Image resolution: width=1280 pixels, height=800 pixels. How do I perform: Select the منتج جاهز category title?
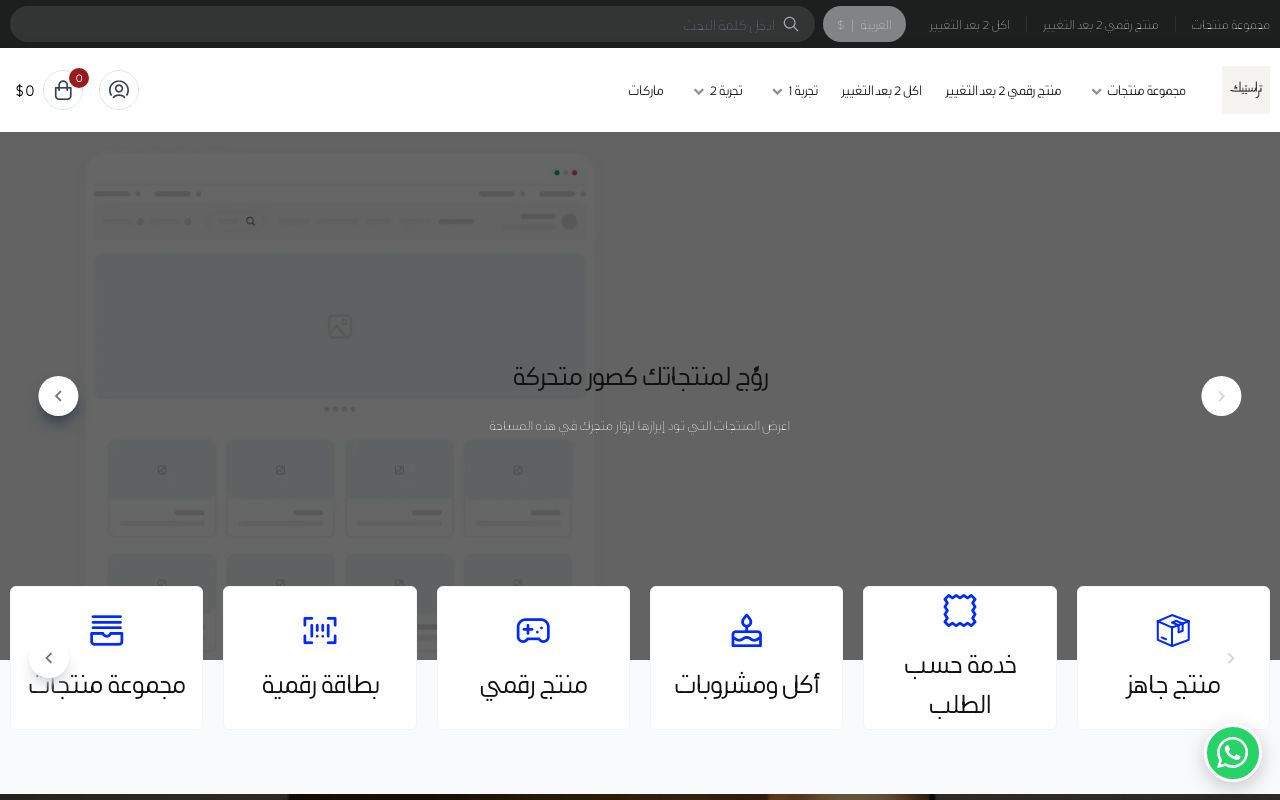click(1173, 685)
